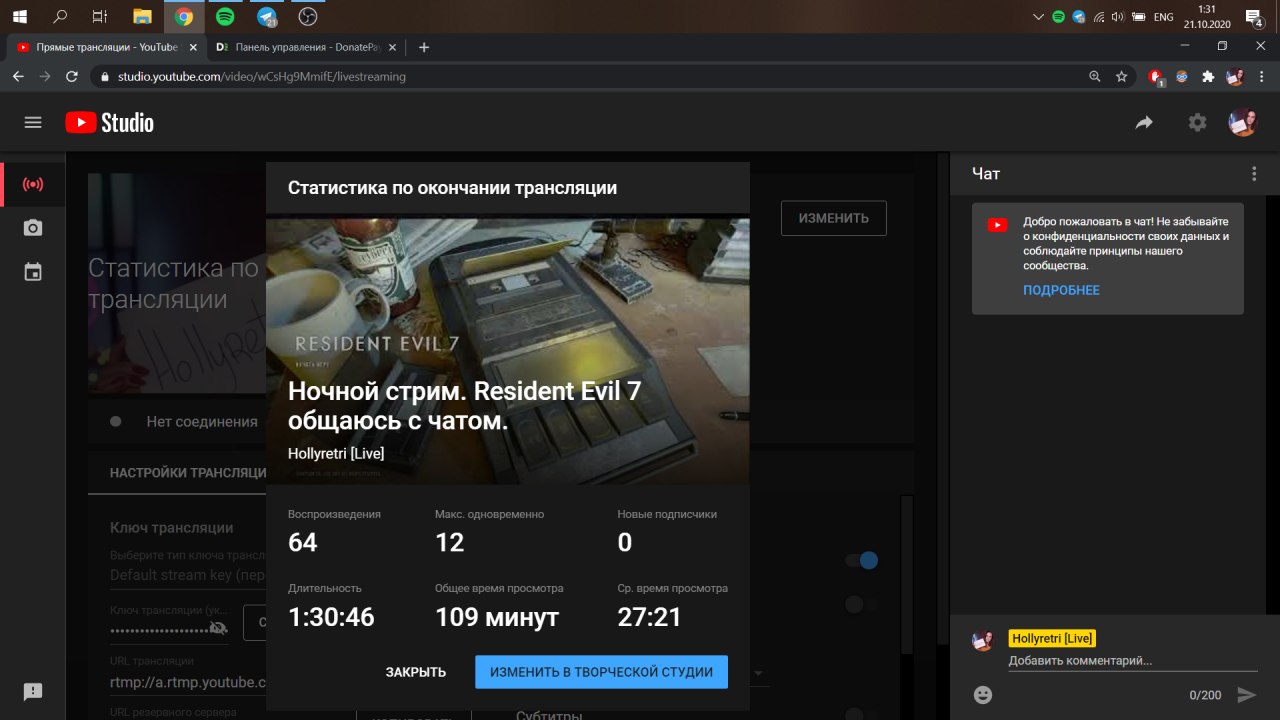Click the Нет соединения status text
Image resolution: width=1280 pixels, height=720 pixels.
(x=202, y=422)
